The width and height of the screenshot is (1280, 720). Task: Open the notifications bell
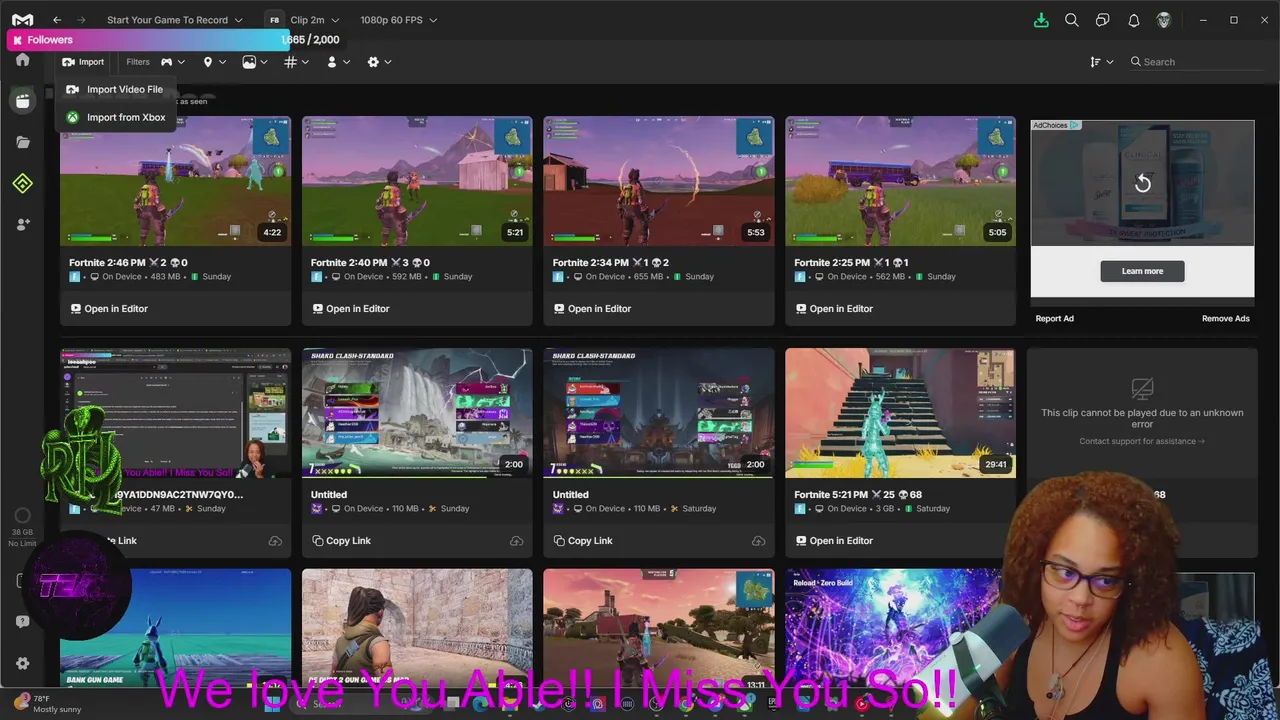pyautogui.click(x=1133, y=20)
